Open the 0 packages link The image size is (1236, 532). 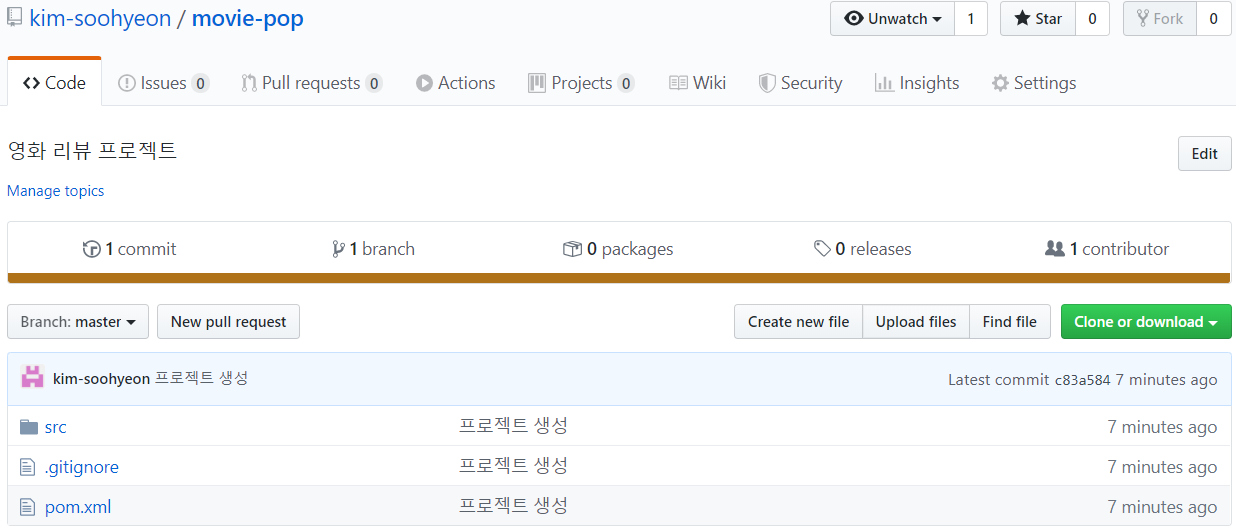pos(618,249)
